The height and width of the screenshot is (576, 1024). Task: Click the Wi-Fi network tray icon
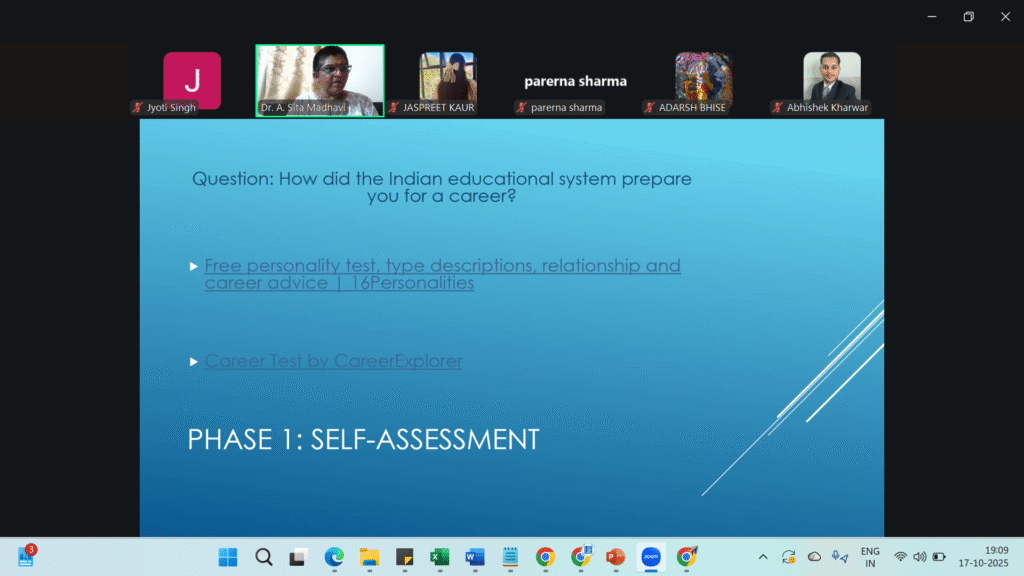(900, 557)
